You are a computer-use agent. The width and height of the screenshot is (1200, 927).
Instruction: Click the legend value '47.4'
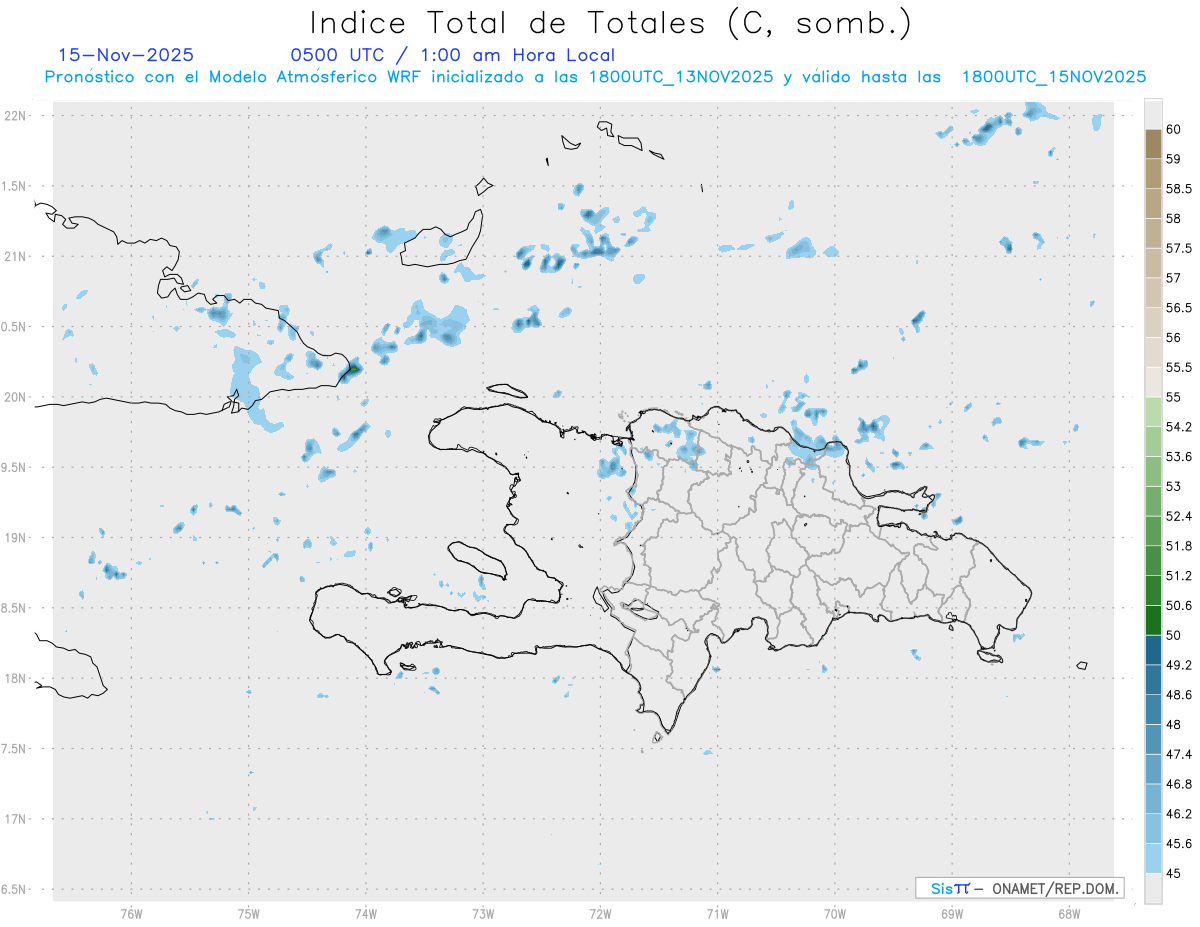coord(1179,754)
